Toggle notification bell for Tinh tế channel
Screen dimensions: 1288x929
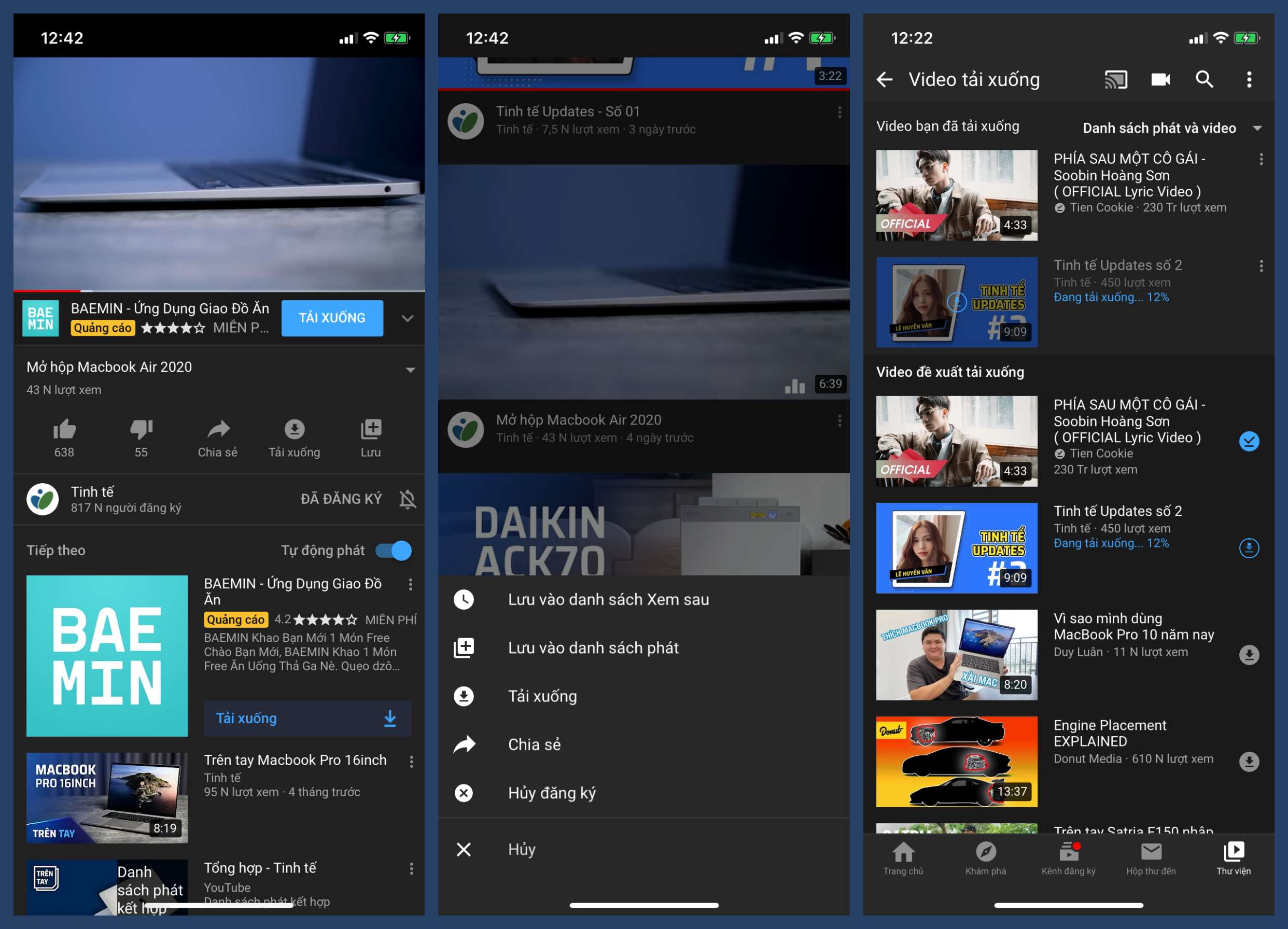click(407, 499)
